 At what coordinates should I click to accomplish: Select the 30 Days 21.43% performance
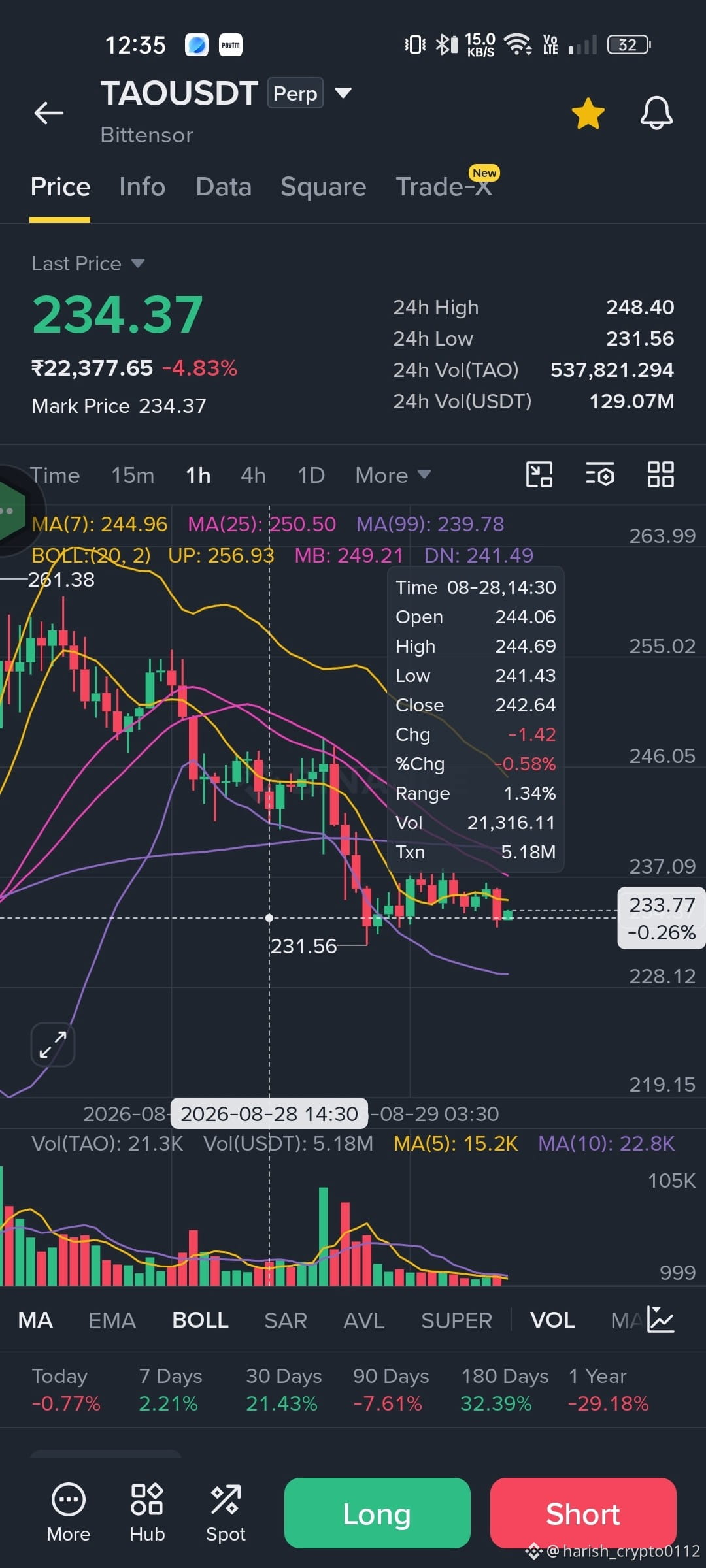[x=284, y=1389]
